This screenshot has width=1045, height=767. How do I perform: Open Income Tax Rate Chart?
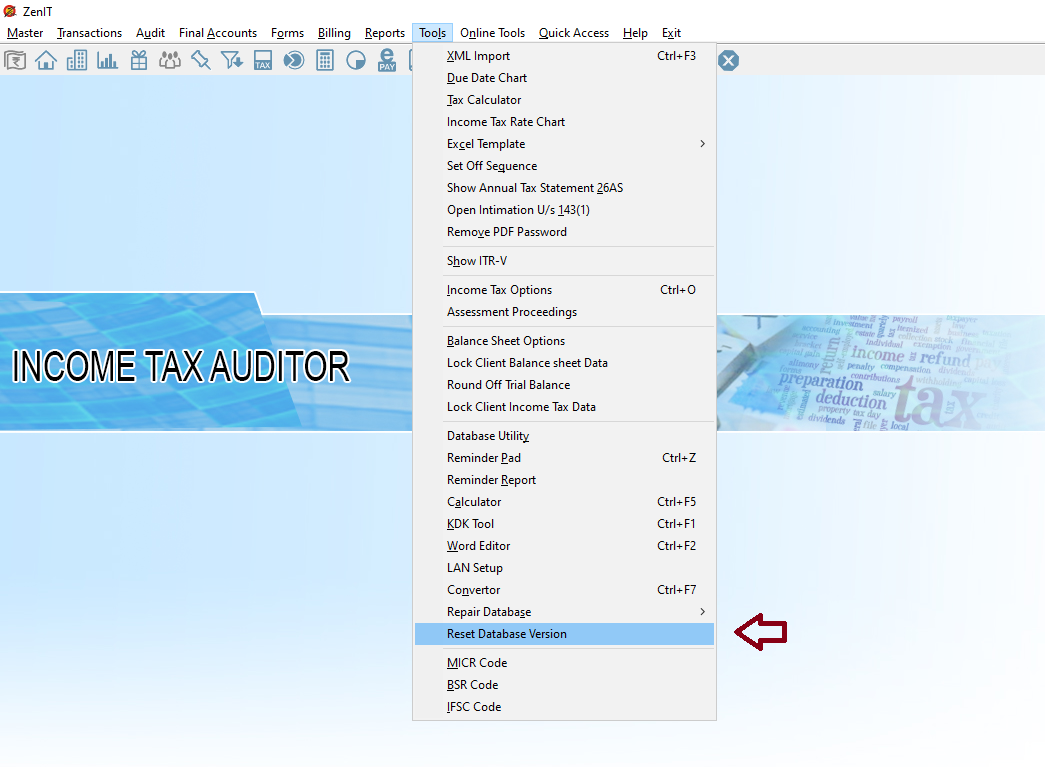click(x=564, y=122)
